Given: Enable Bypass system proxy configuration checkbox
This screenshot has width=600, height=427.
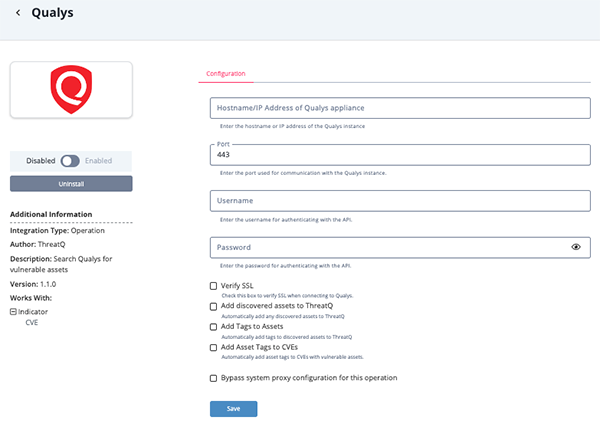Looking at the screenshot, I should 214,378.
